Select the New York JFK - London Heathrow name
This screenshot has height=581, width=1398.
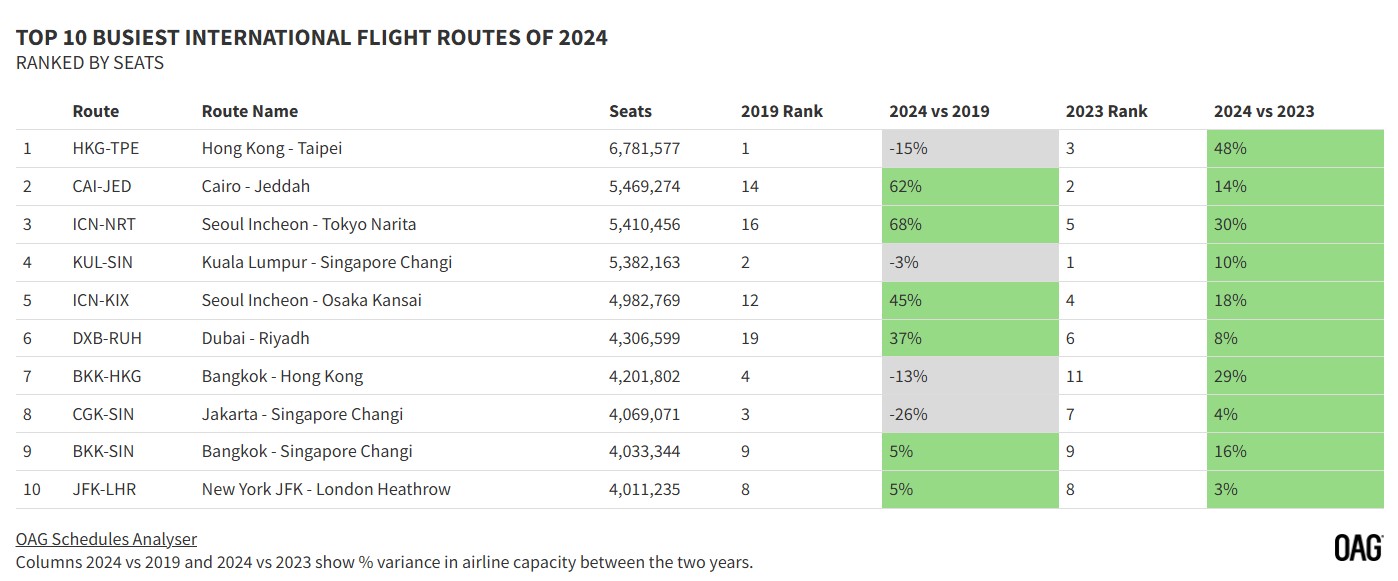click(x=326, y=489)
